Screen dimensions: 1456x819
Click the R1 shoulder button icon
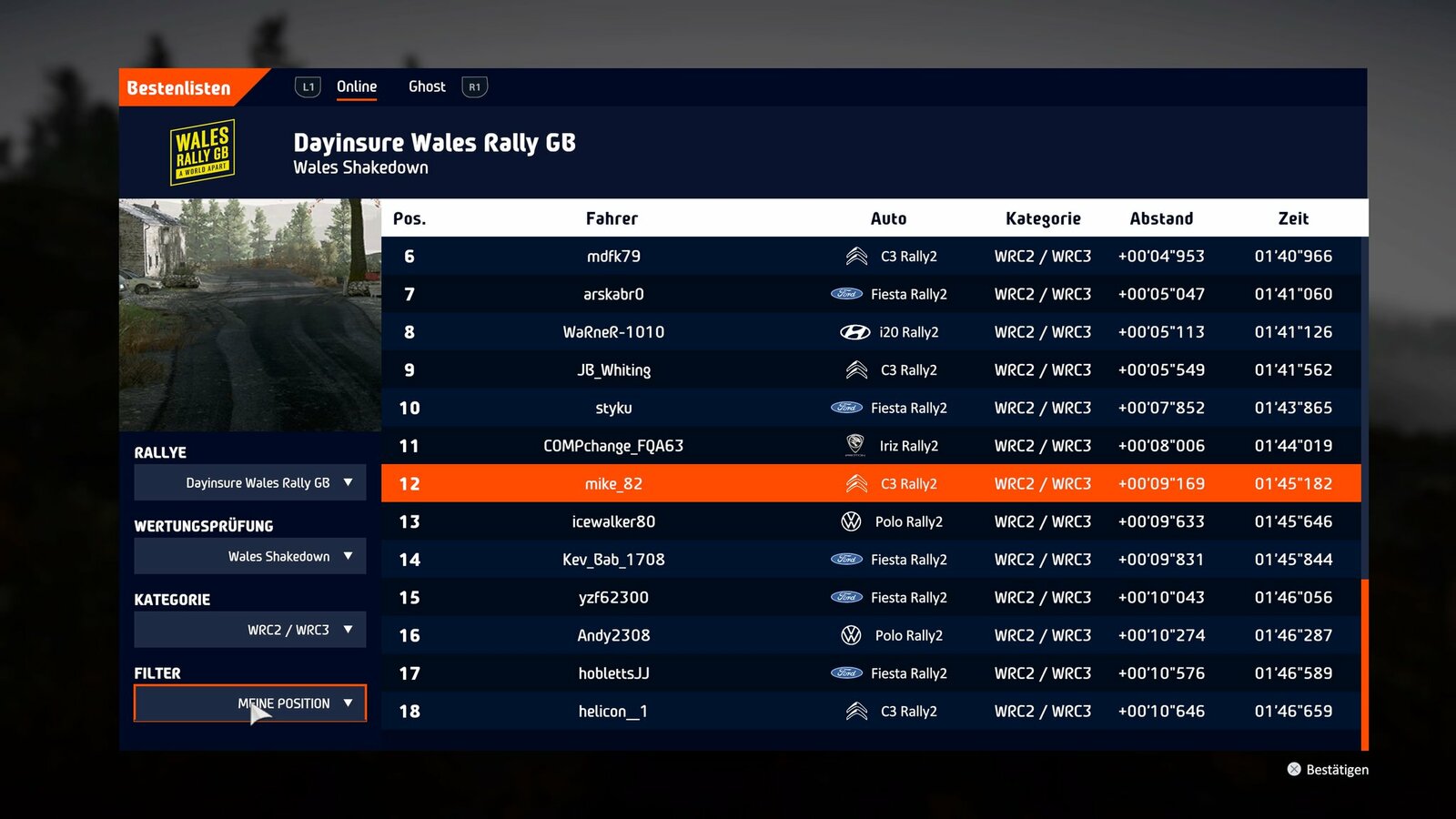pos(475,87)
